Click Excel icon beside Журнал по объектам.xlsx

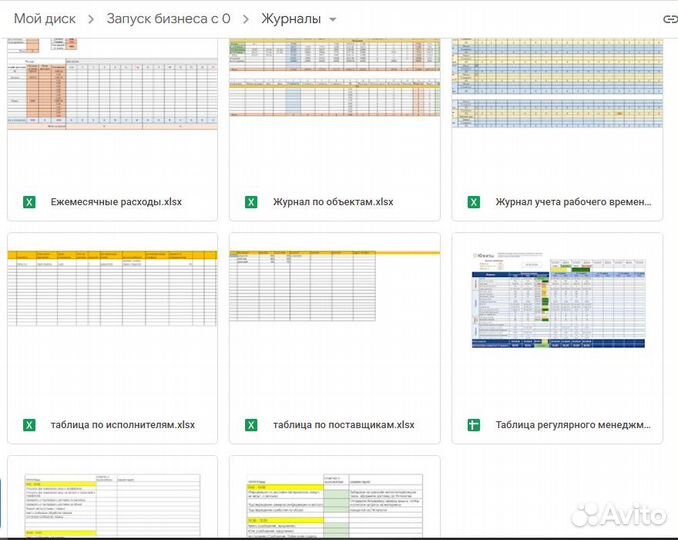(x=251, y=202)
